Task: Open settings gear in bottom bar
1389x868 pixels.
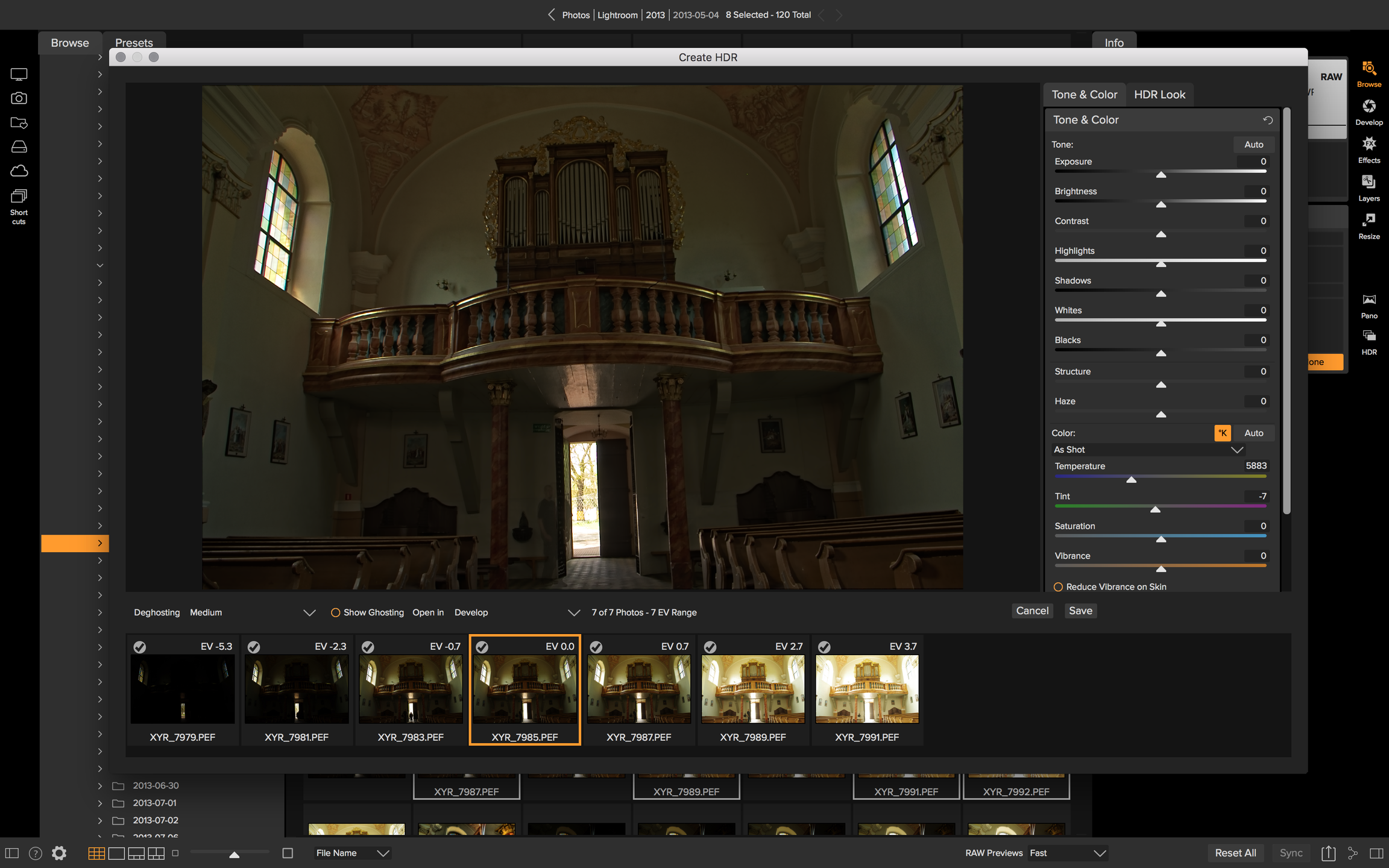Action: pyautogui.click(x=59, y=853)
